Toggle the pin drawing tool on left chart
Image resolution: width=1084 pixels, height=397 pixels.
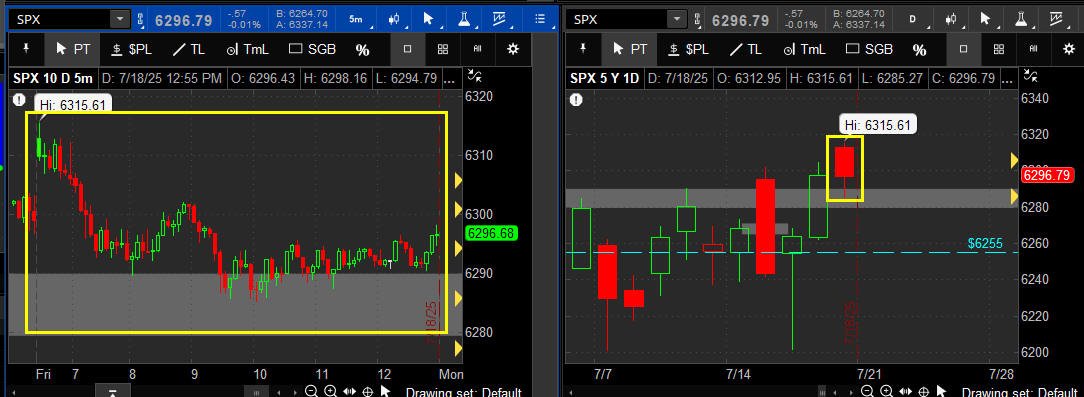[x=27, y=49]
